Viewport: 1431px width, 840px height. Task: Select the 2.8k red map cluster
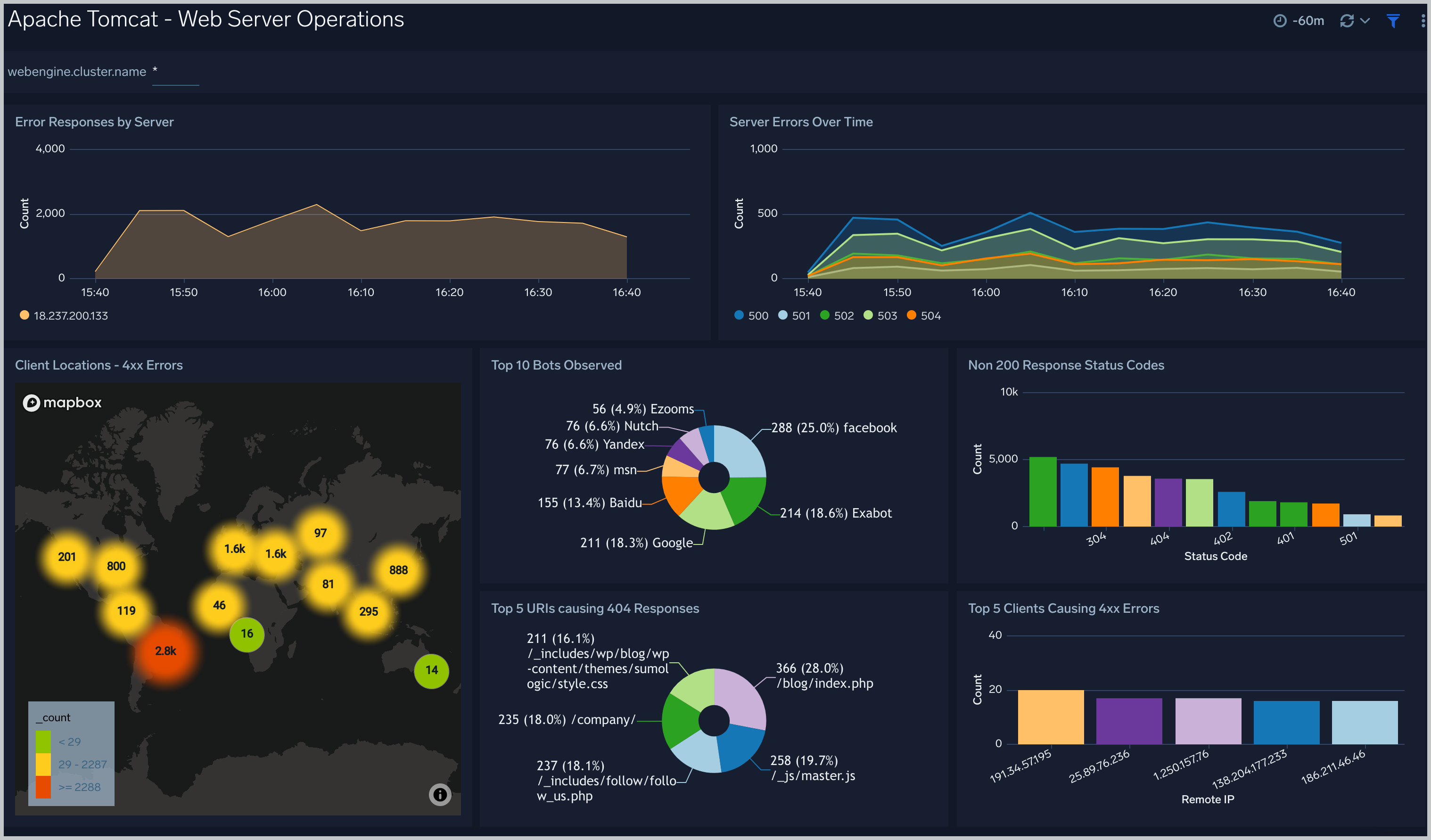166,651
